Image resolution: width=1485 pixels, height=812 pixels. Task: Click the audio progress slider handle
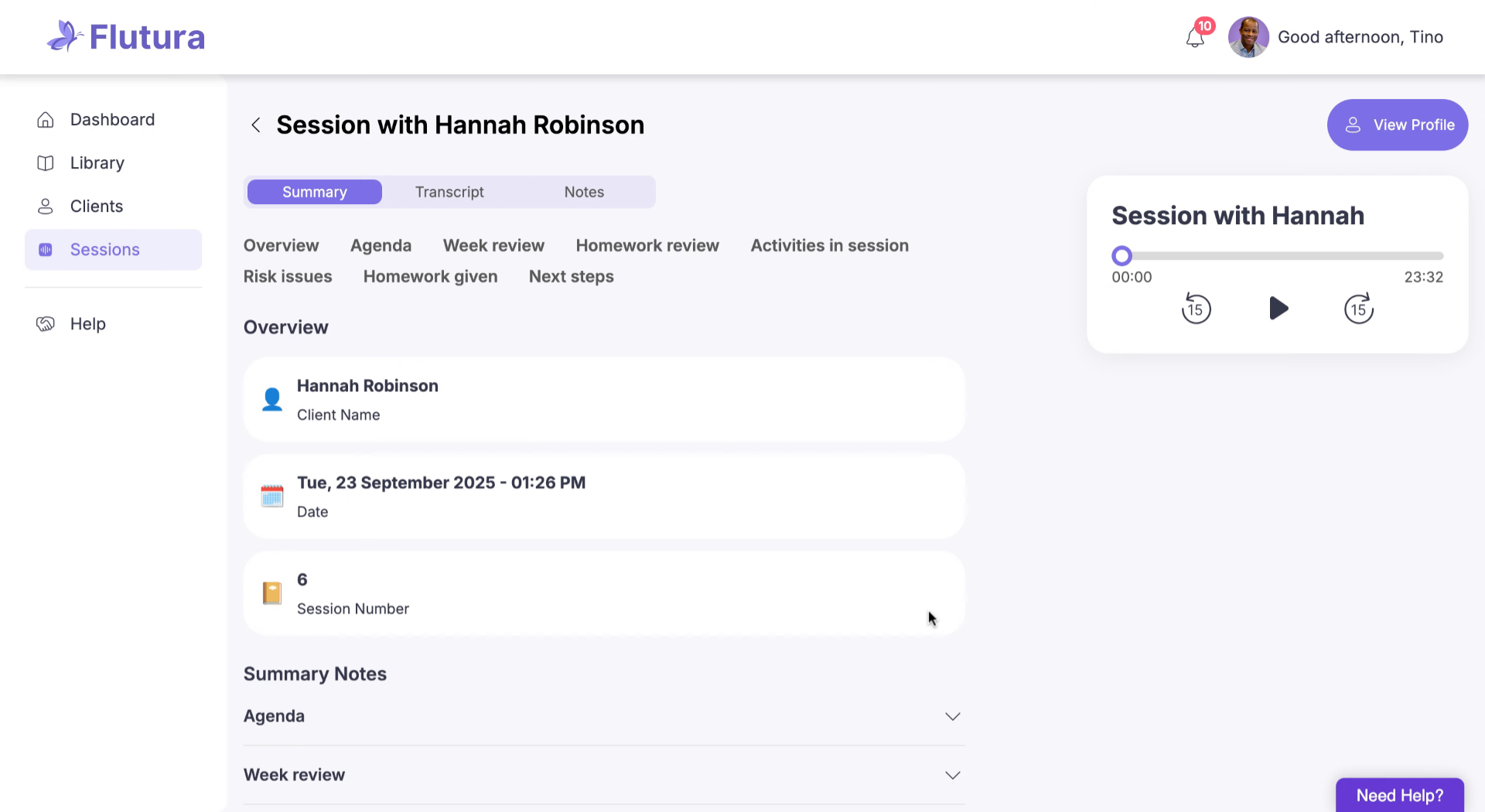pos(1121,256)
